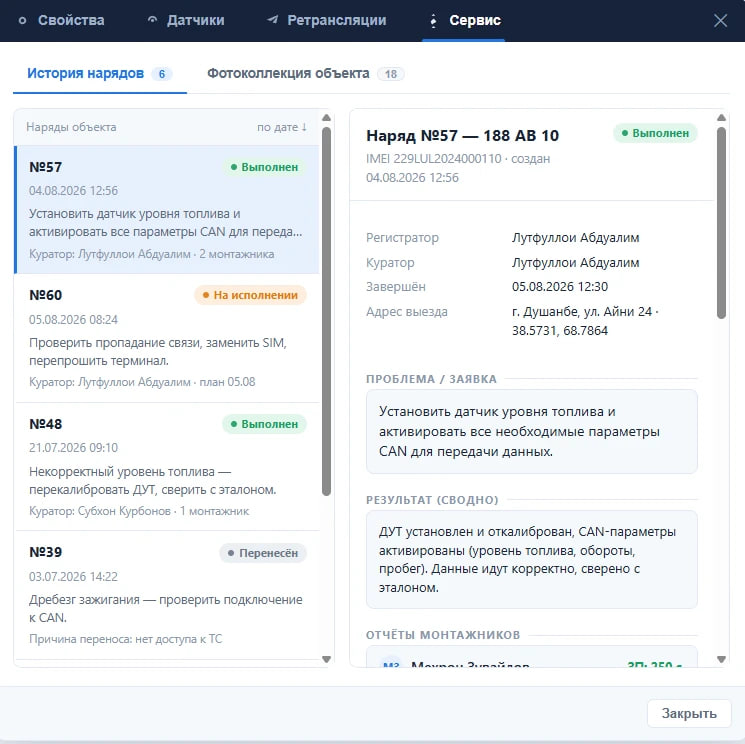
Task: Open the Свойства tab
Action: pos(61,20)
